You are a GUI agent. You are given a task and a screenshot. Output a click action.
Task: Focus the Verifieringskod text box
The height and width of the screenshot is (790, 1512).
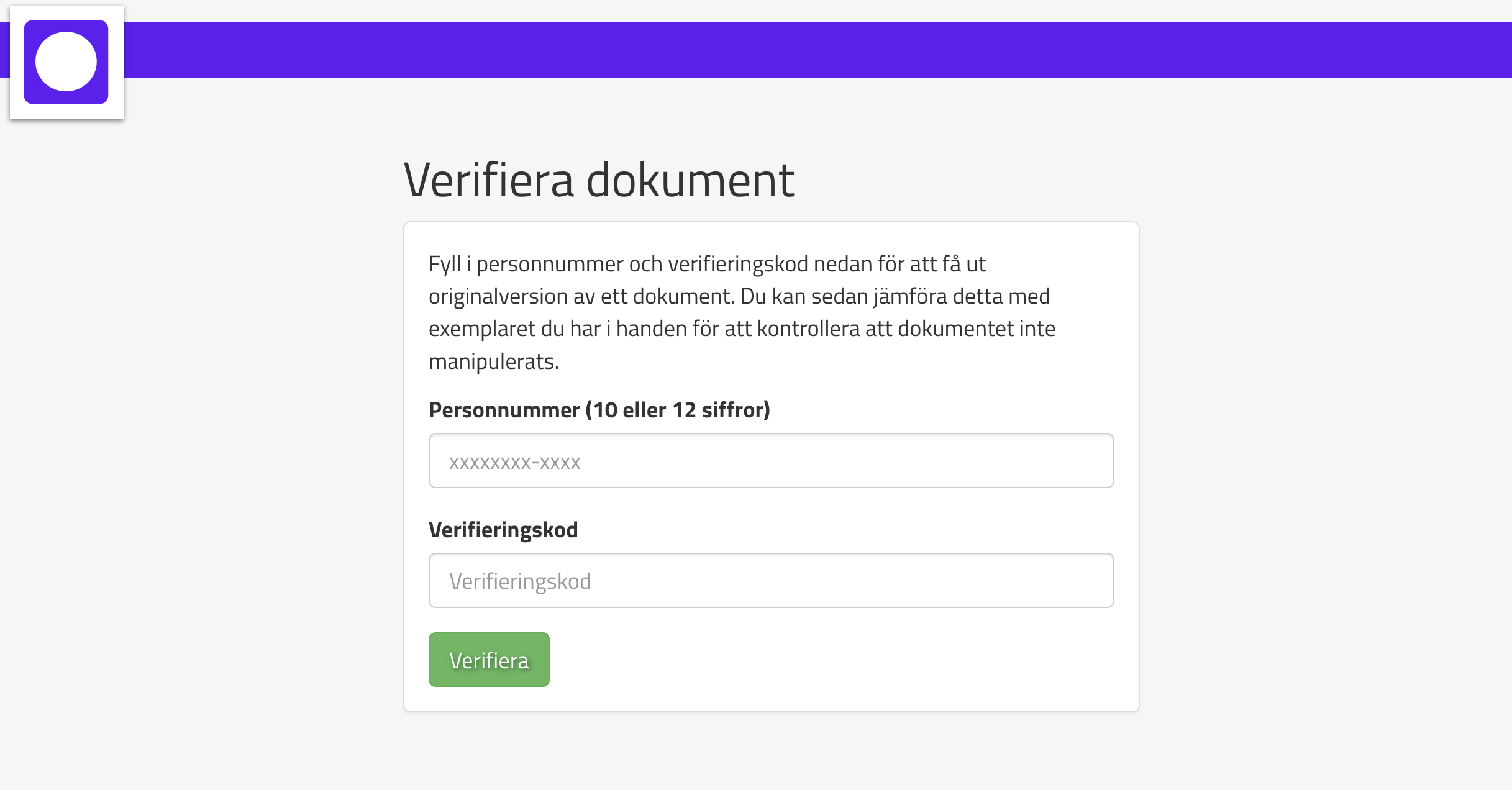pos(770,581)
